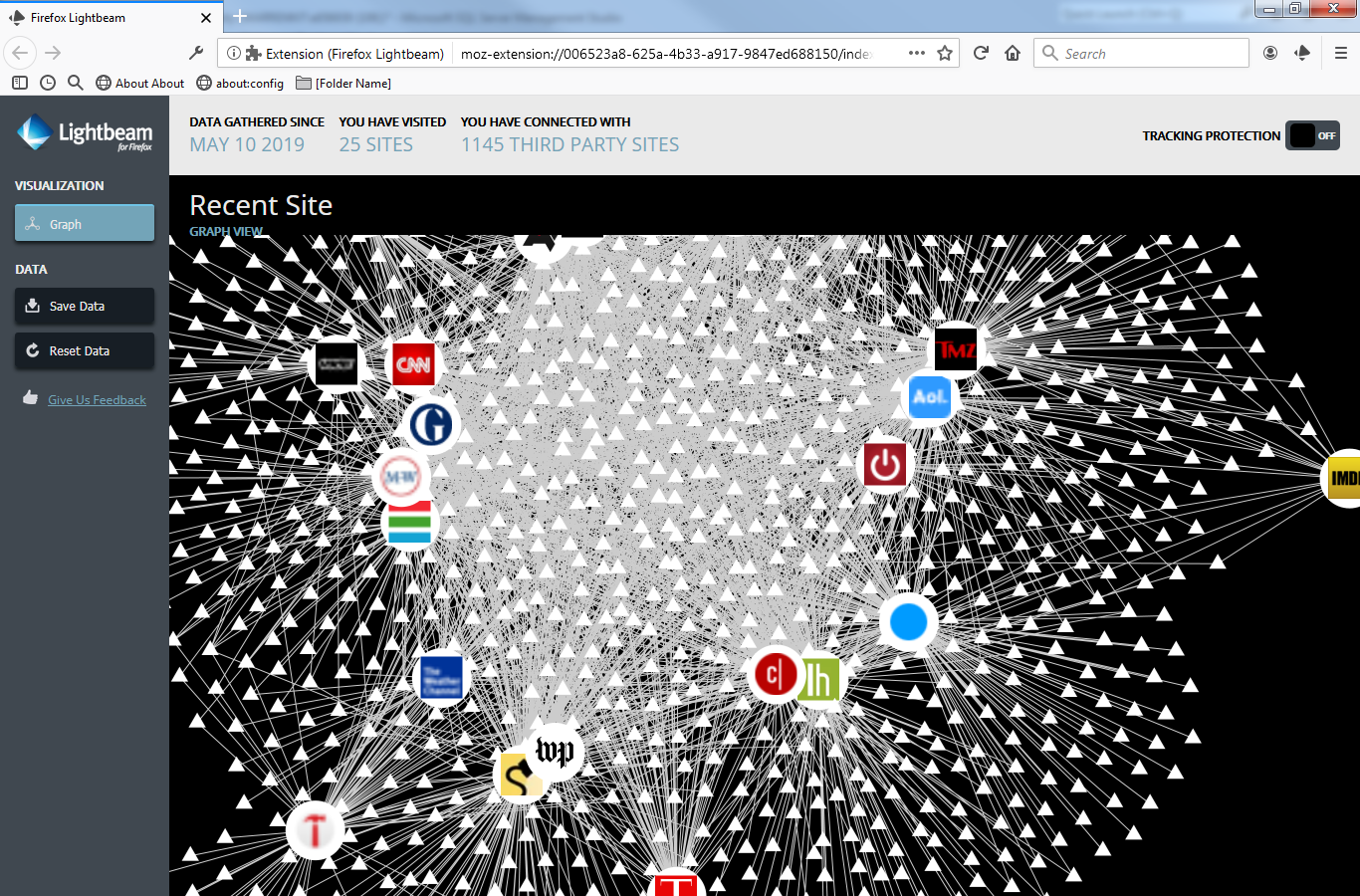The width and height of the screenshot is (1360, 896).
Task: Click the CNN site node
Action: (413, 364)
